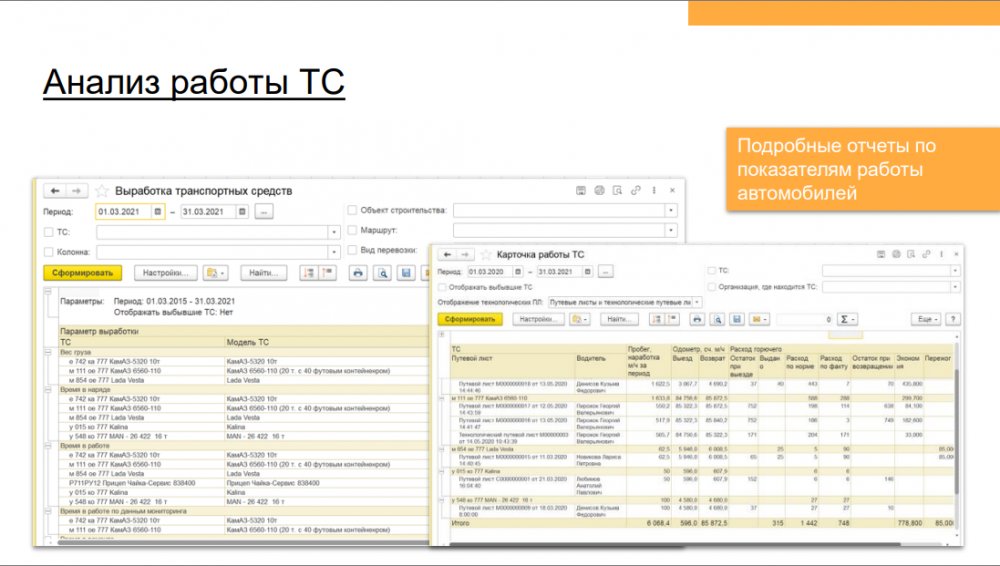Open the Организация, где находится ТС dropdown

(x=955, y=286)
